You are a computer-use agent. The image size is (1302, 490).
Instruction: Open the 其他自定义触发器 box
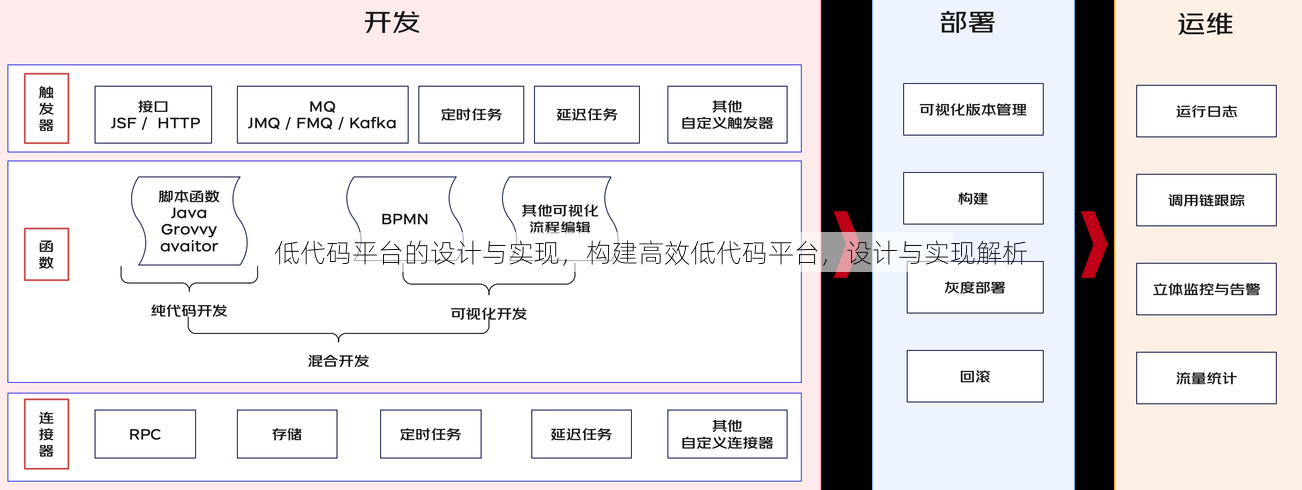(727, 115)
